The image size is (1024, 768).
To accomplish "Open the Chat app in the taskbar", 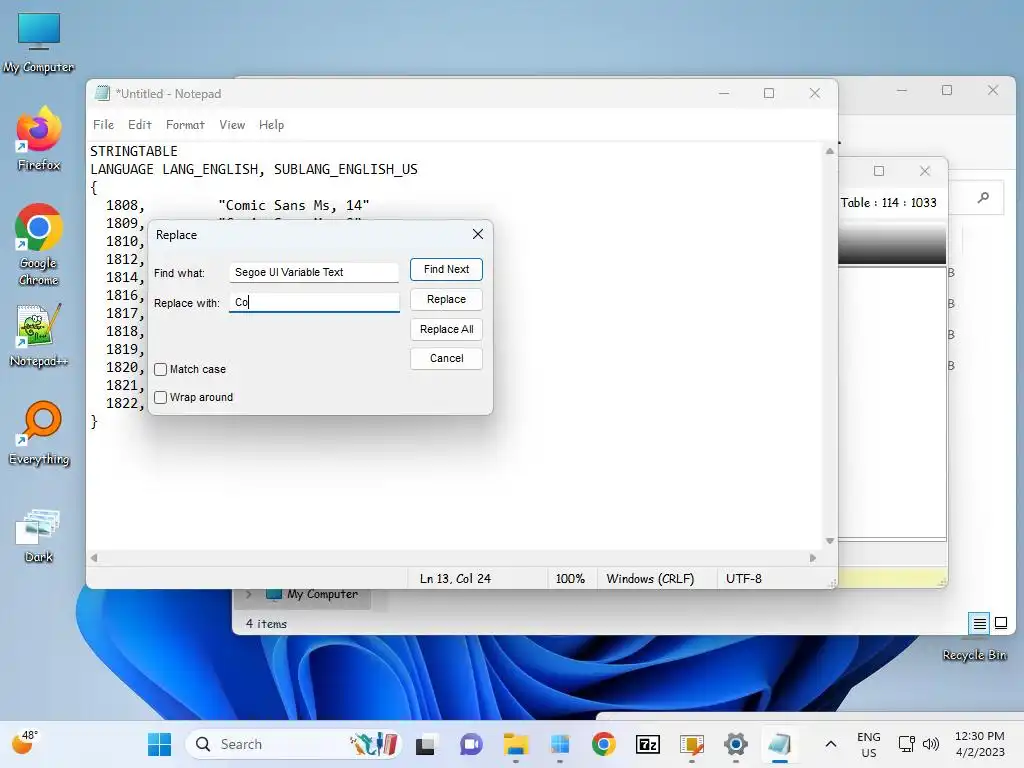I will [x=471, y=744].
